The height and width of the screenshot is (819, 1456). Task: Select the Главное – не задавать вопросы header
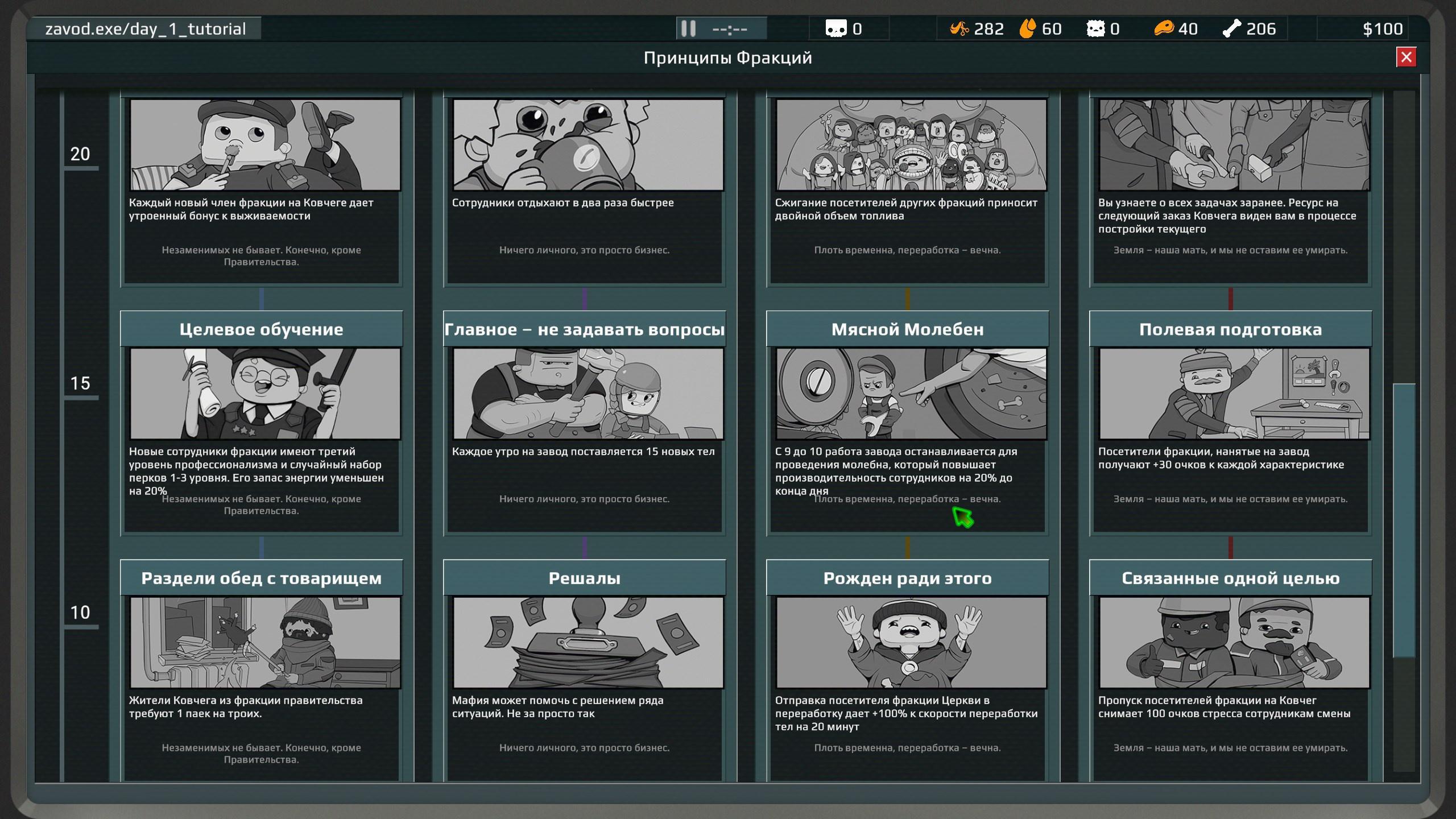[584, 329]
